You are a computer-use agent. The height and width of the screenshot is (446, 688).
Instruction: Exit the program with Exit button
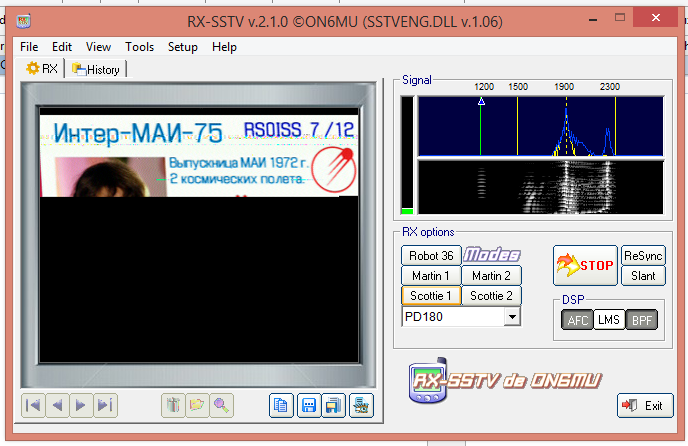coord(645,406)
